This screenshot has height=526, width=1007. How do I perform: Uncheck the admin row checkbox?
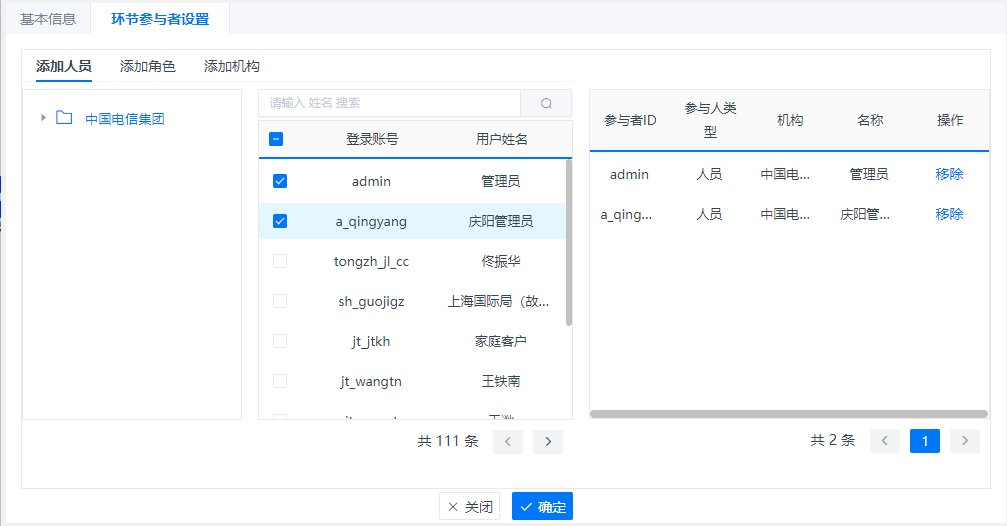[x=280, y=181]
